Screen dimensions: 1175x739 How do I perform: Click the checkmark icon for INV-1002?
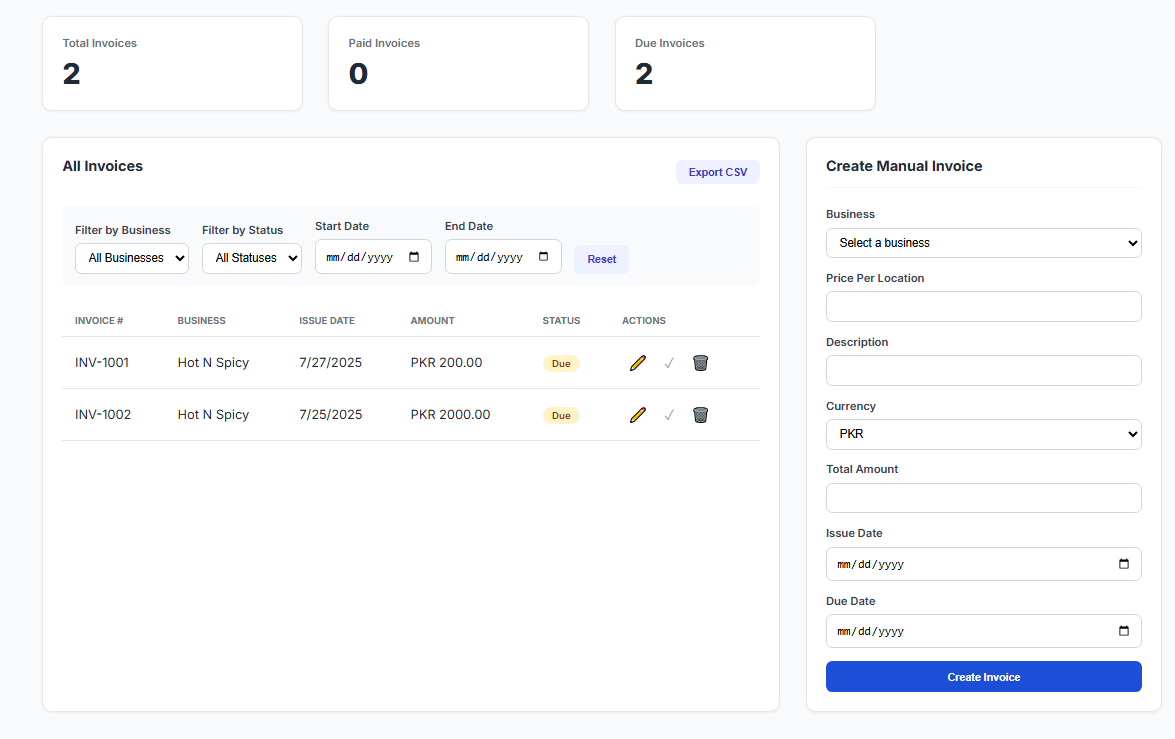pos(669,415)
